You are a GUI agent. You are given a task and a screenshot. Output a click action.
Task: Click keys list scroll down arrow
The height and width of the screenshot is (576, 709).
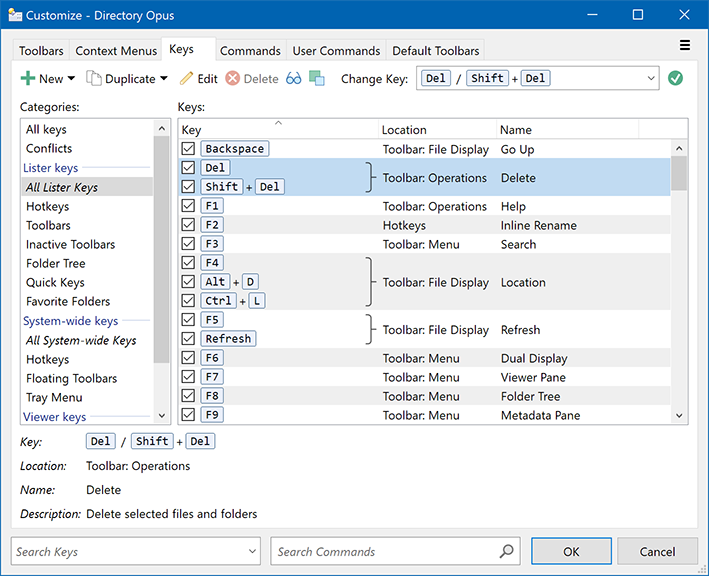(679, 415)
